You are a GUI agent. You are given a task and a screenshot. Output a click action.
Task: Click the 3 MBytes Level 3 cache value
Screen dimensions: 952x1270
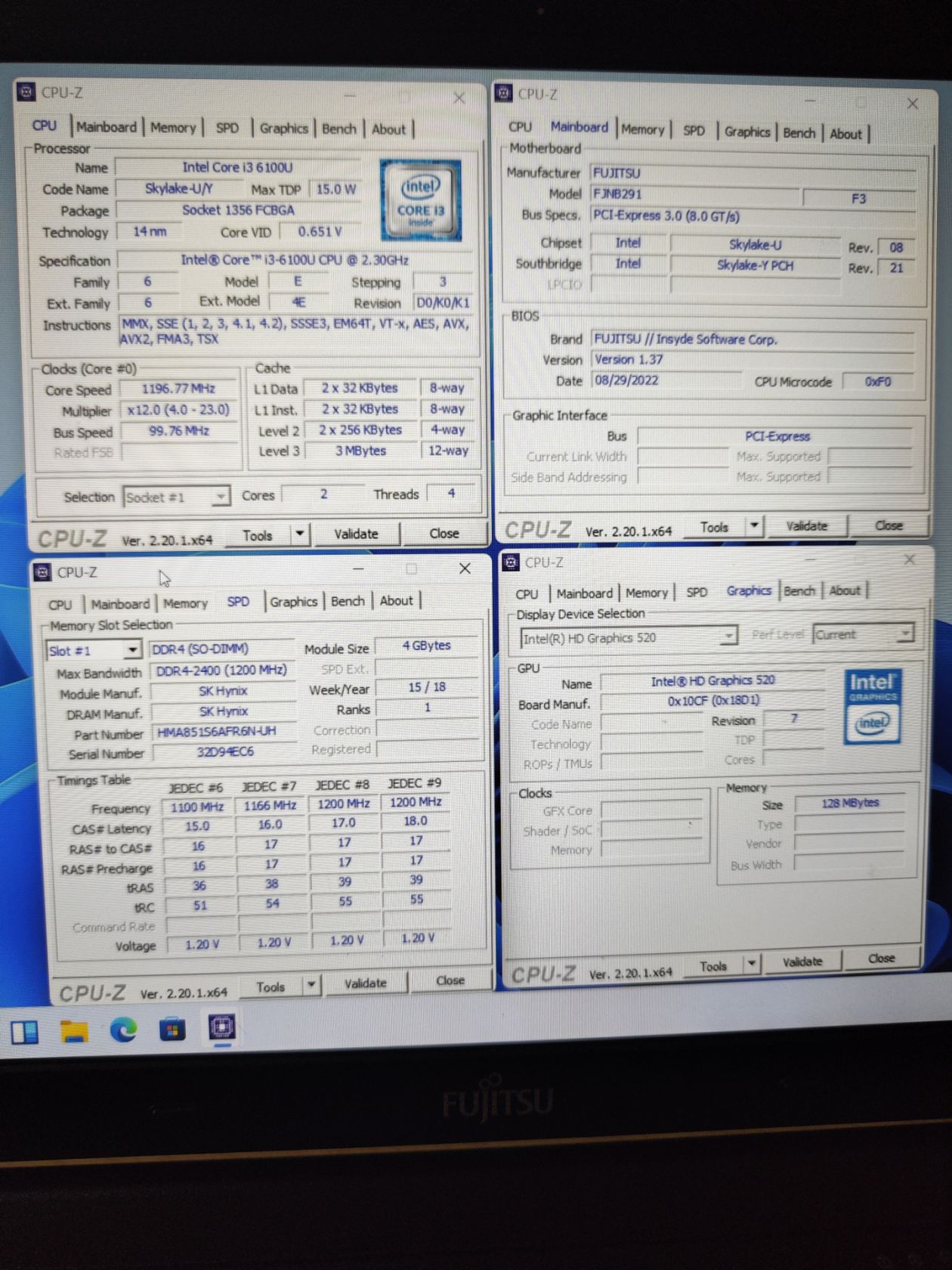tap(360, 451)
